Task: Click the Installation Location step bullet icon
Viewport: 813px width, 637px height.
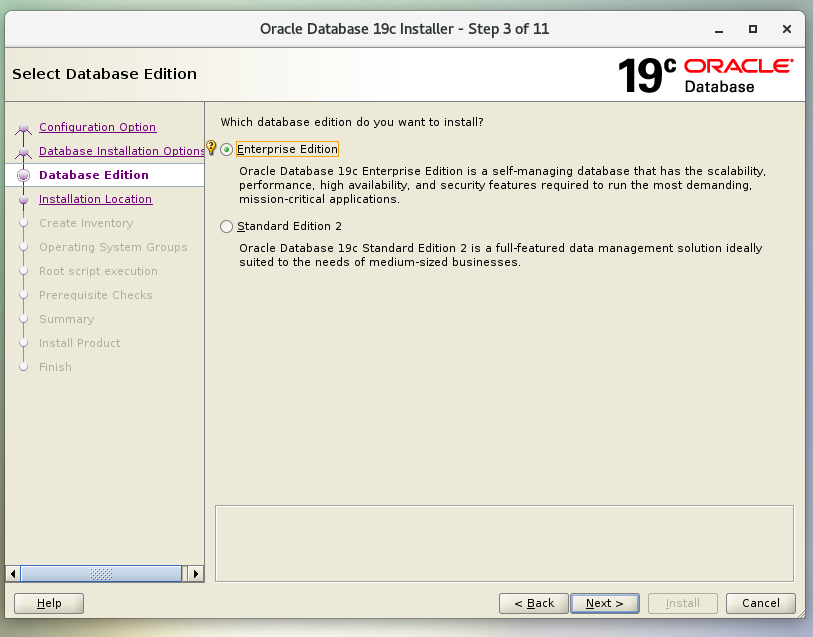Action: pos(24,200)
